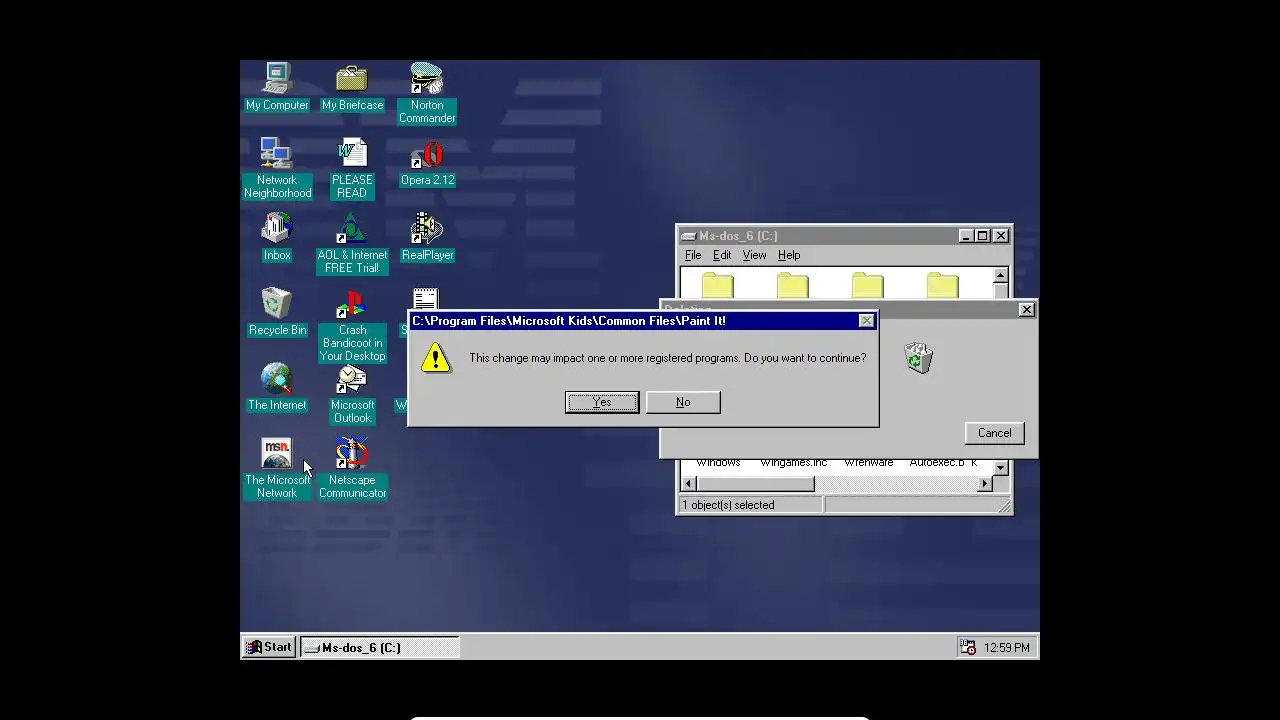Close the Paint It! confirmation dialog

click(x=866, y=321)
